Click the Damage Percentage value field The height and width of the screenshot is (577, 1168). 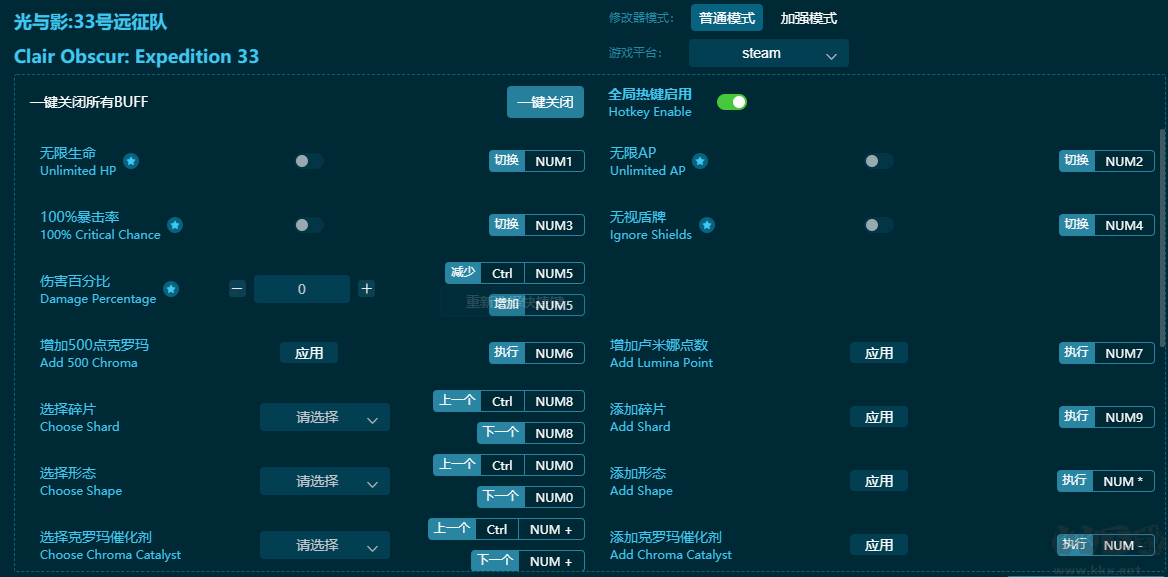click(302, 289)
